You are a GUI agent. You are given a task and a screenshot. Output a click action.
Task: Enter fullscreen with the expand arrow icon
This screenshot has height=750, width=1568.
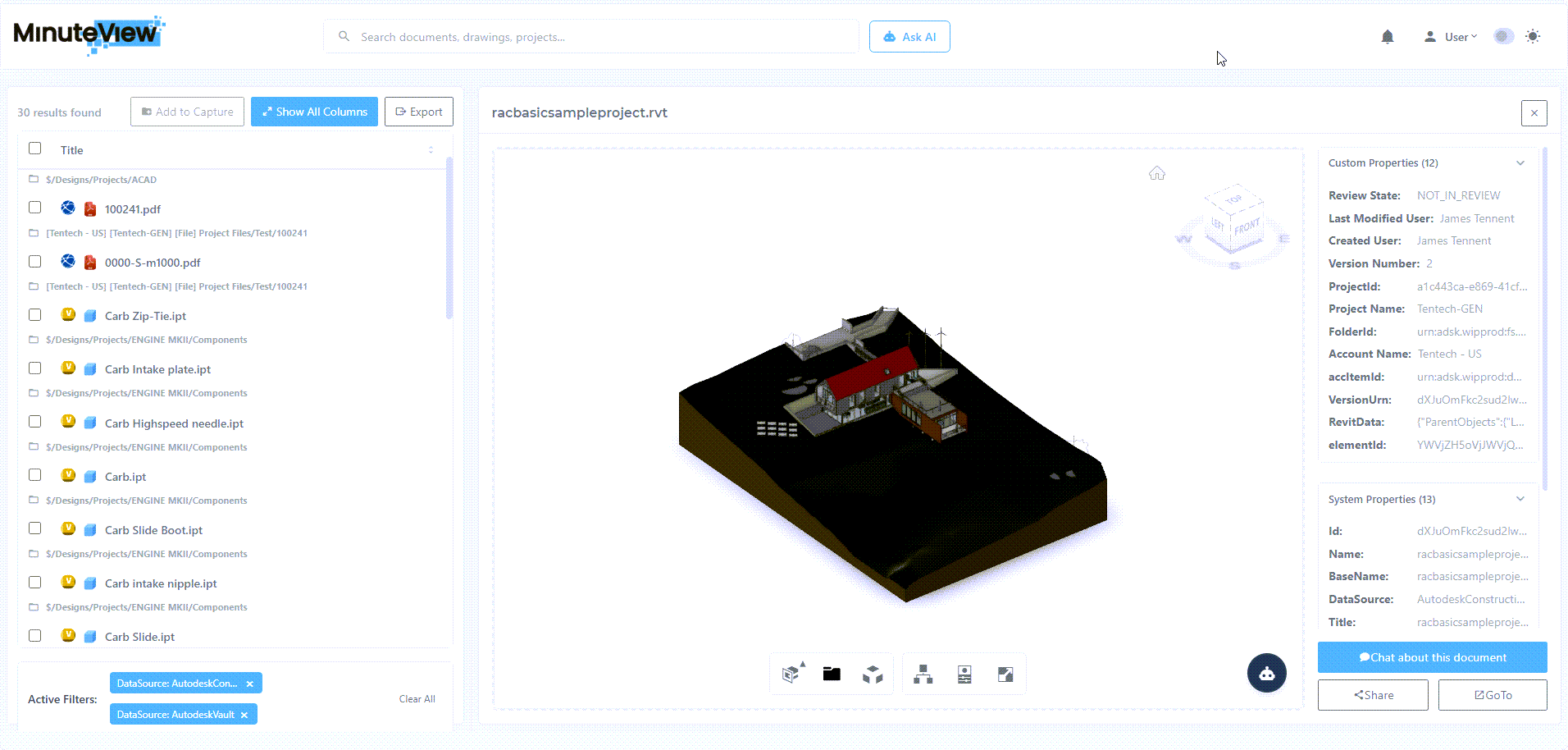1005,675
